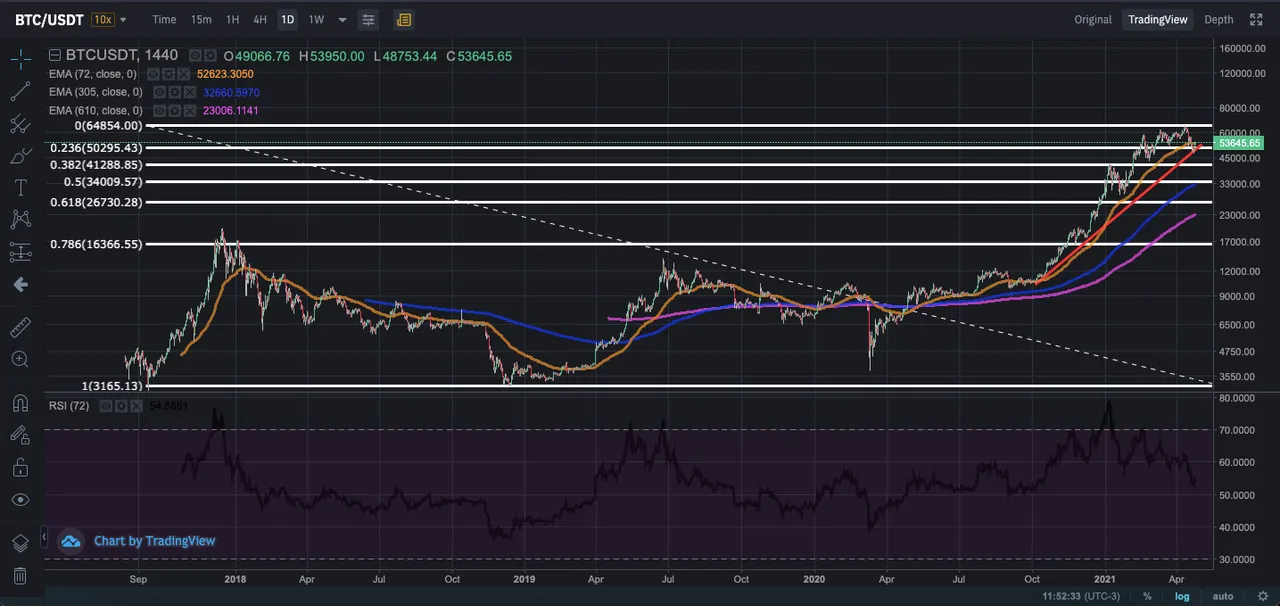
Task: Switch to 1W interval
Action: pos(316,19)
